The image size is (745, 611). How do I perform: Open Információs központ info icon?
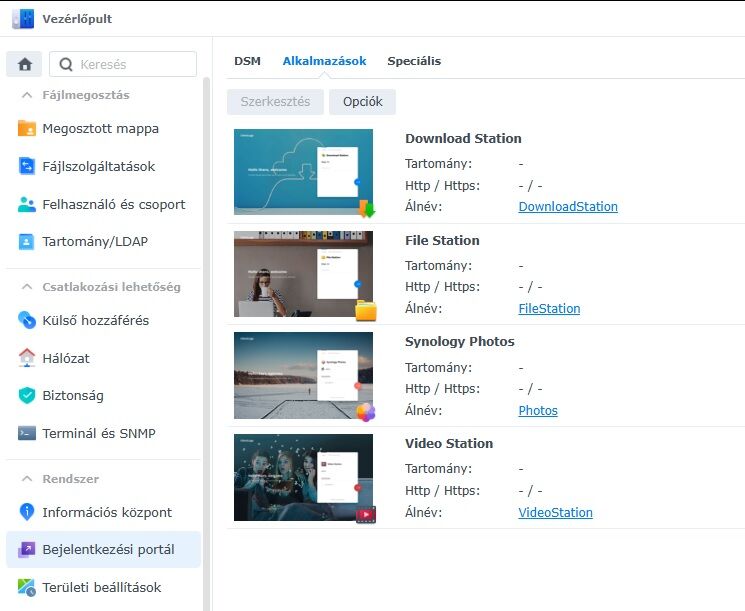[27, 512]
